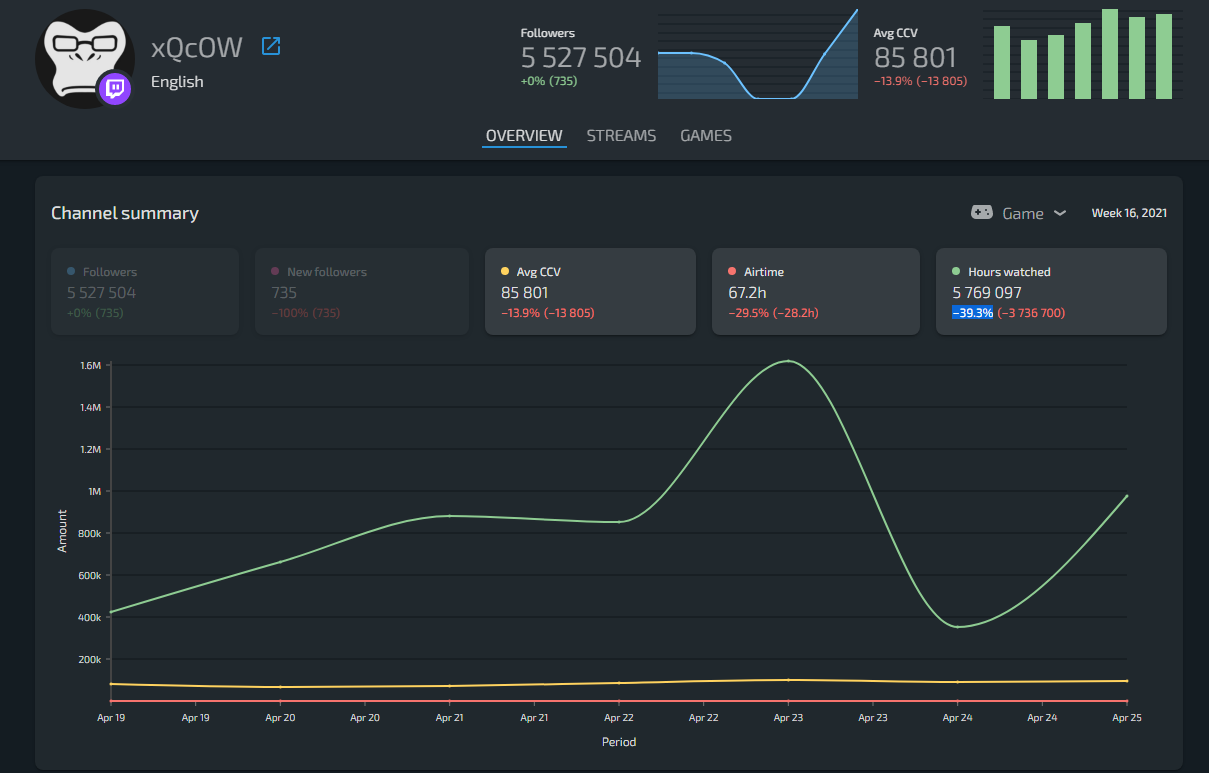
Task: Click the Period axis title
Action: [619, 742]
